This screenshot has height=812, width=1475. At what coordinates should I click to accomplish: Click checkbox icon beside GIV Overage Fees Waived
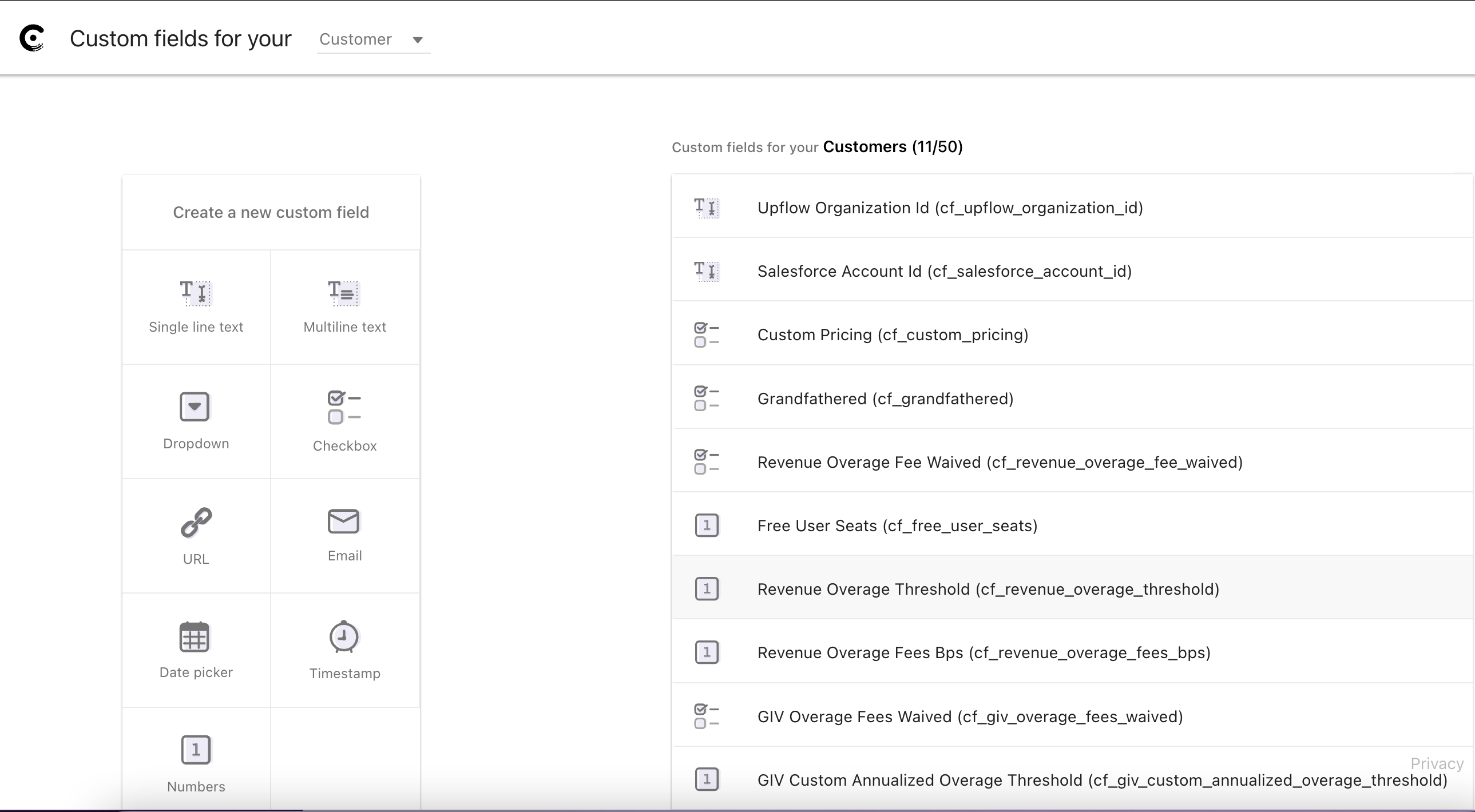coord(707,717)
